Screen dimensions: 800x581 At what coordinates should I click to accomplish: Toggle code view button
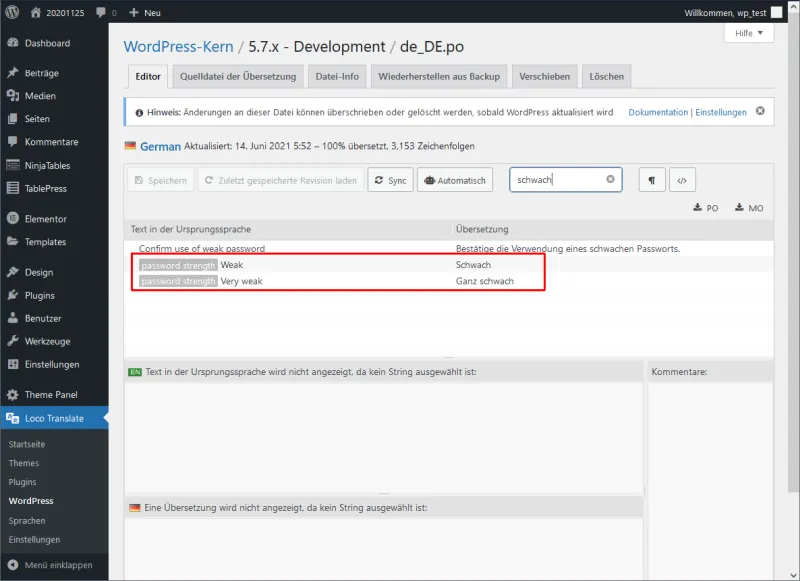pos(682,180)
